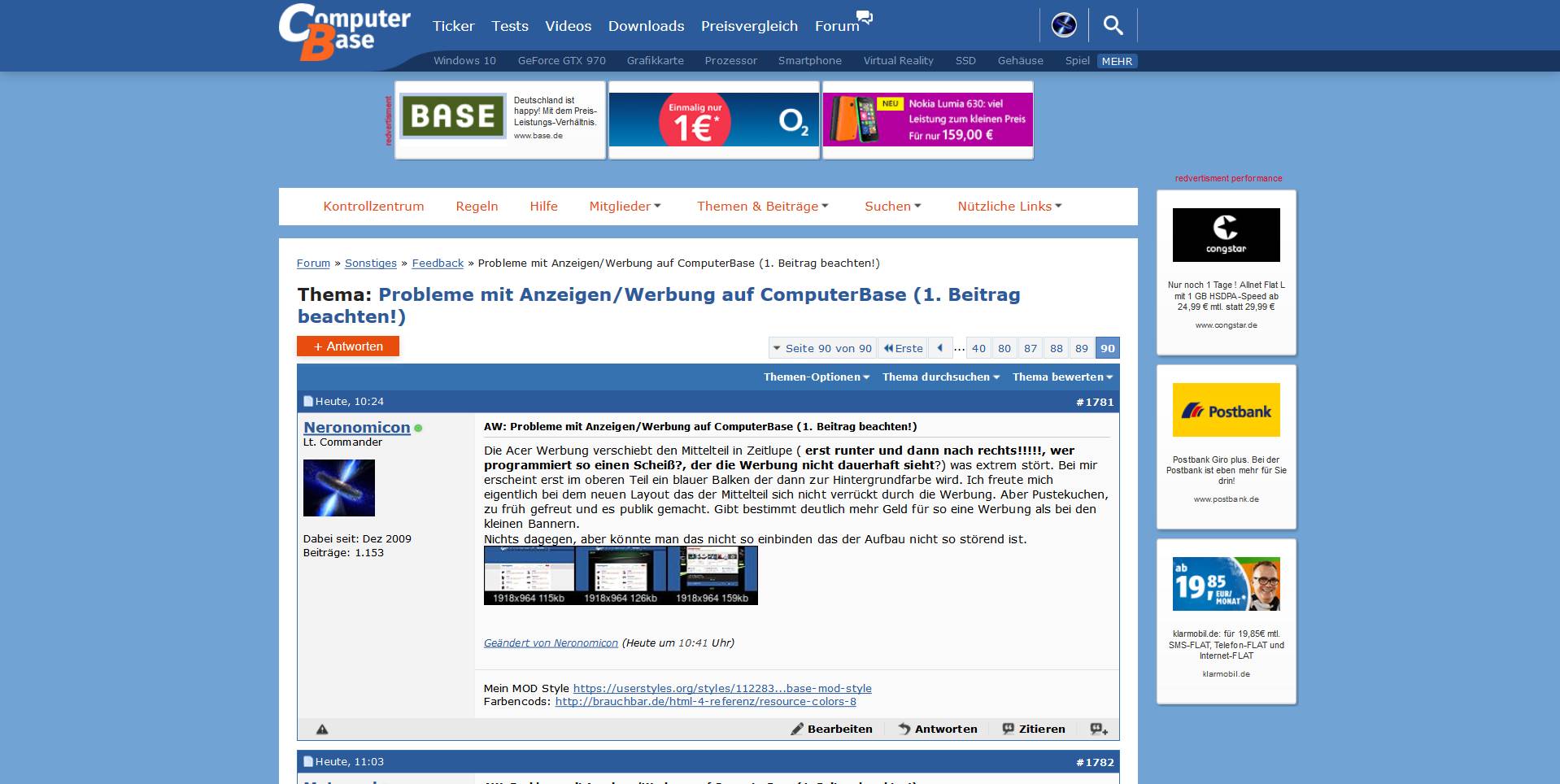Open the first attachment thumbnail 115kb
The height and width of the screenshot is (784, 1560).
529,575
